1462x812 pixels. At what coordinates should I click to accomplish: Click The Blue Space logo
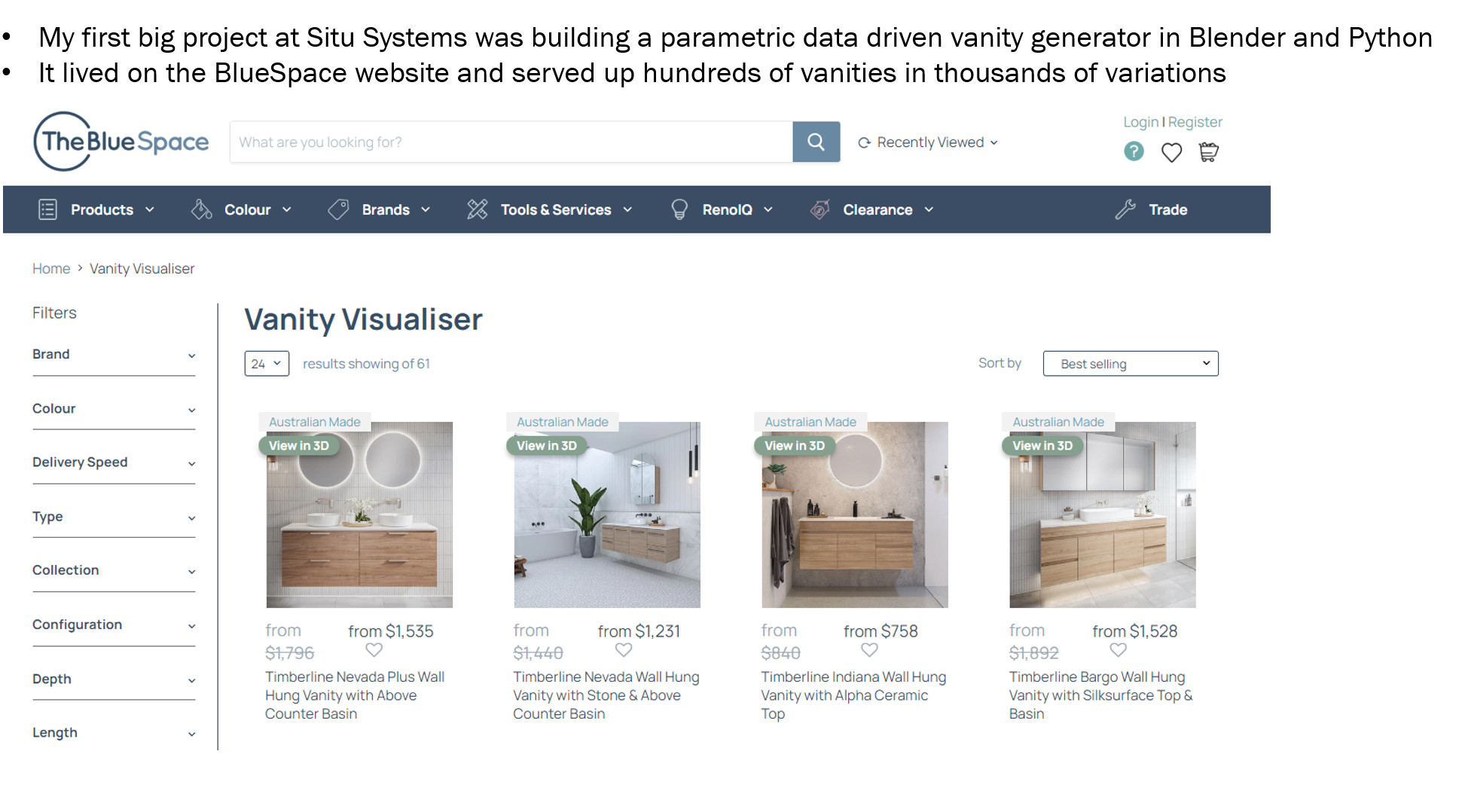click(121, 142)
